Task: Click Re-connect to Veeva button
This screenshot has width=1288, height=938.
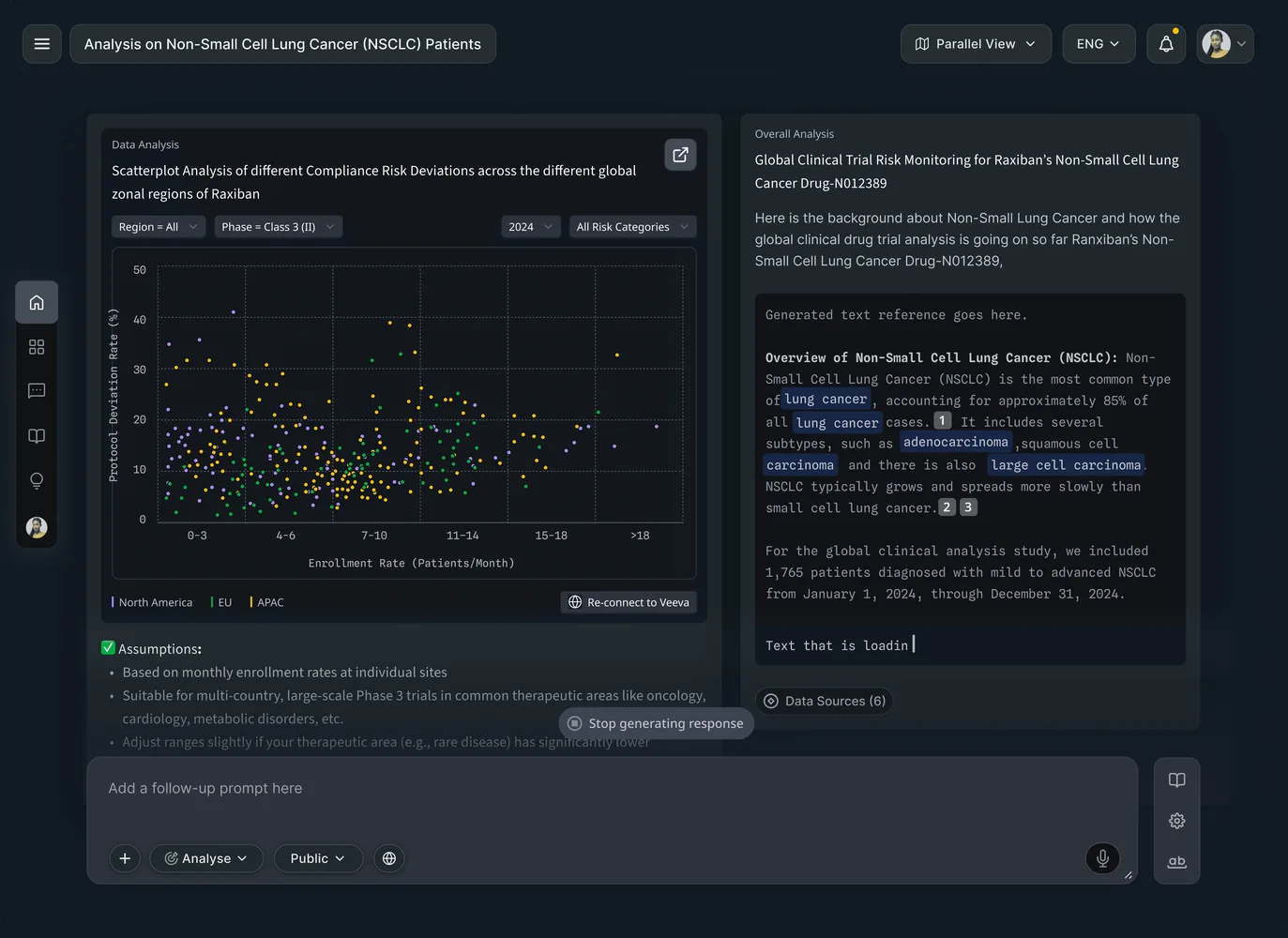Action: pyautogui.click(x=629, y=602)
